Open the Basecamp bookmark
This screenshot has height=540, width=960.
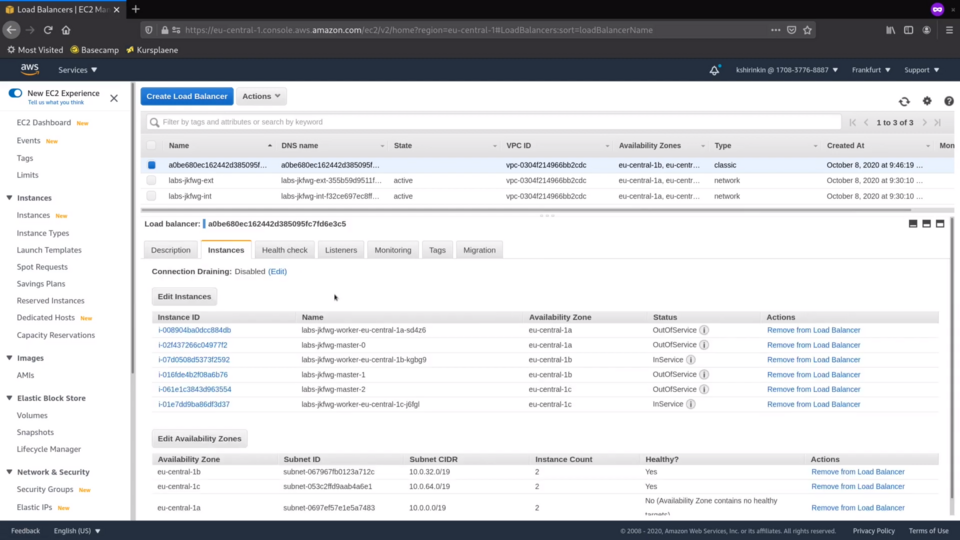pos(94,50)
